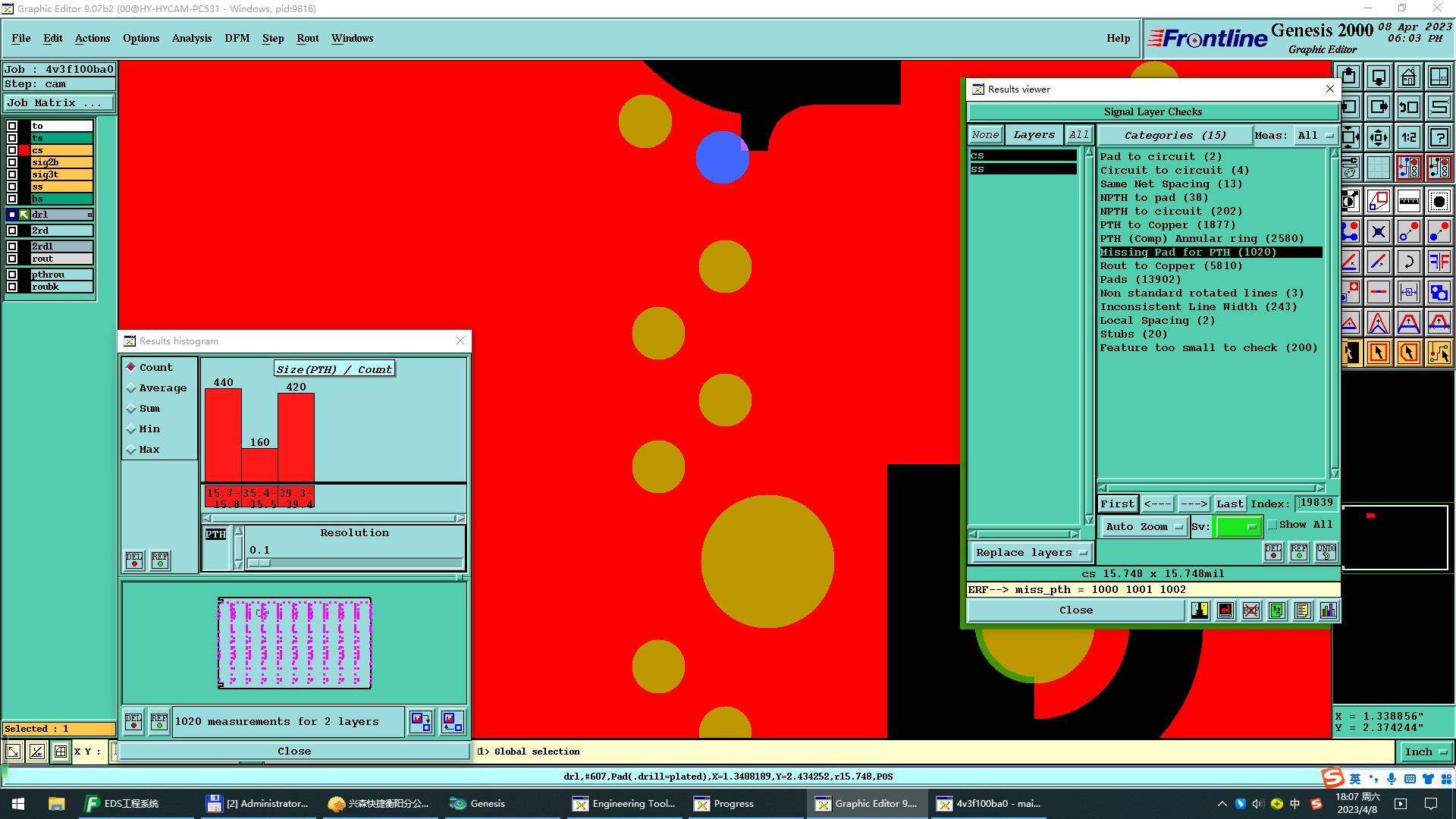Viewport: 1456px width, 819px height.
Task: Click the Last result navigation button
Action: [x=1229, y=504]
